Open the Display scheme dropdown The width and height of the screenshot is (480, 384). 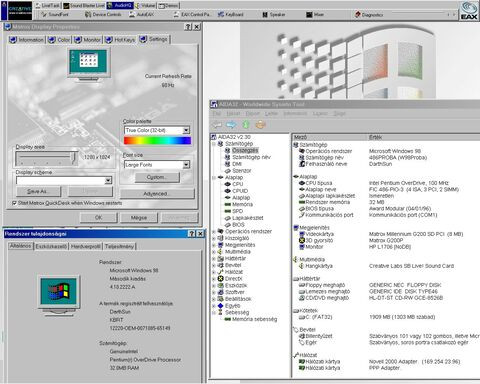[x=108, y=181]
